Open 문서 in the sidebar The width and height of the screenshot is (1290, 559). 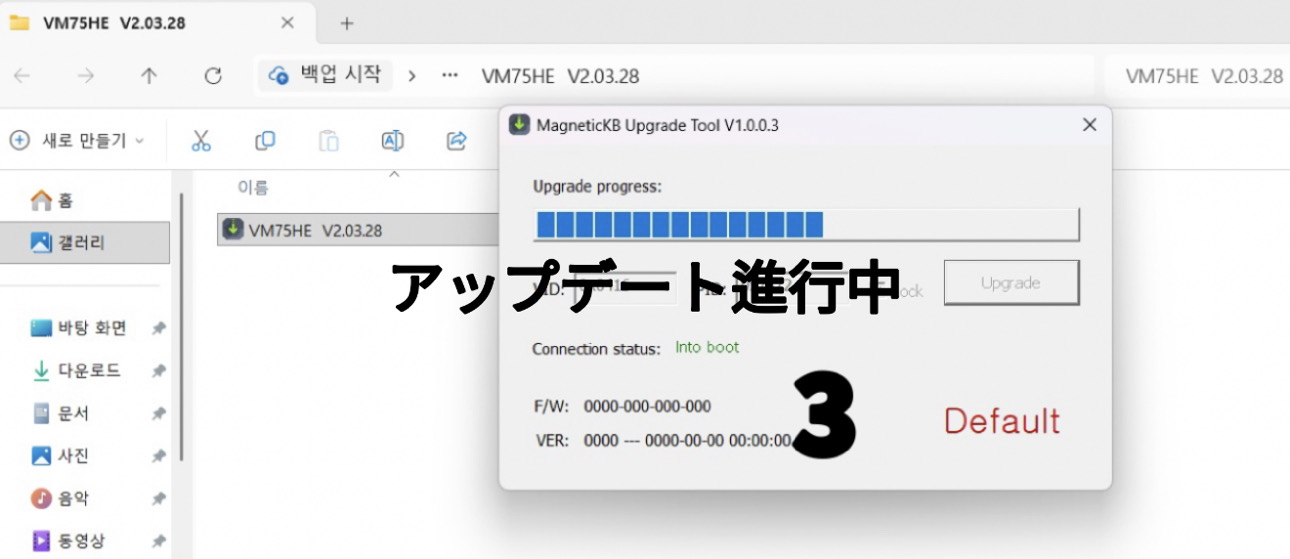coord(61,413)
